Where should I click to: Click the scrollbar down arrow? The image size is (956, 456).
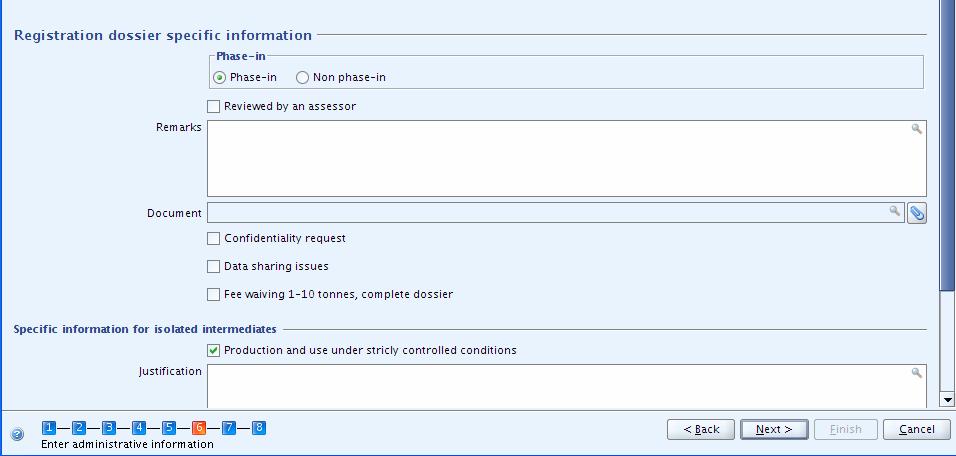949,400
